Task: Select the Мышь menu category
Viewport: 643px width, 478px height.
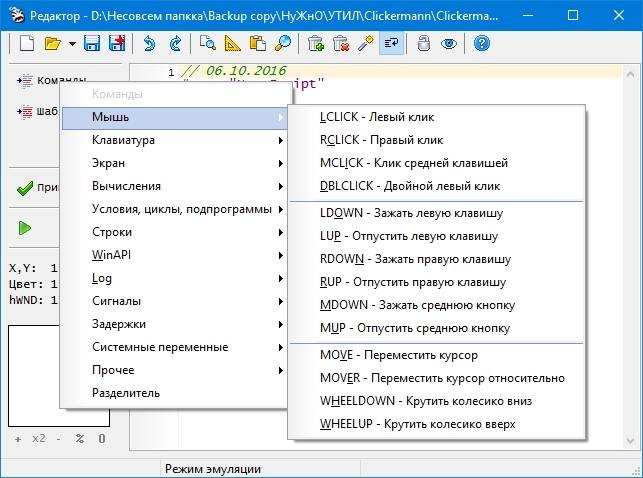Action: 175,117
